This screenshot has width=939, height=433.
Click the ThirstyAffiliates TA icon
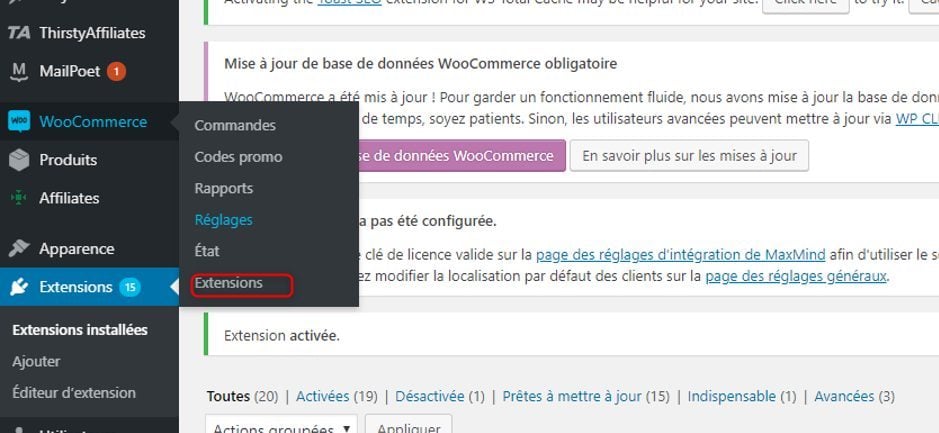(19, 32)
